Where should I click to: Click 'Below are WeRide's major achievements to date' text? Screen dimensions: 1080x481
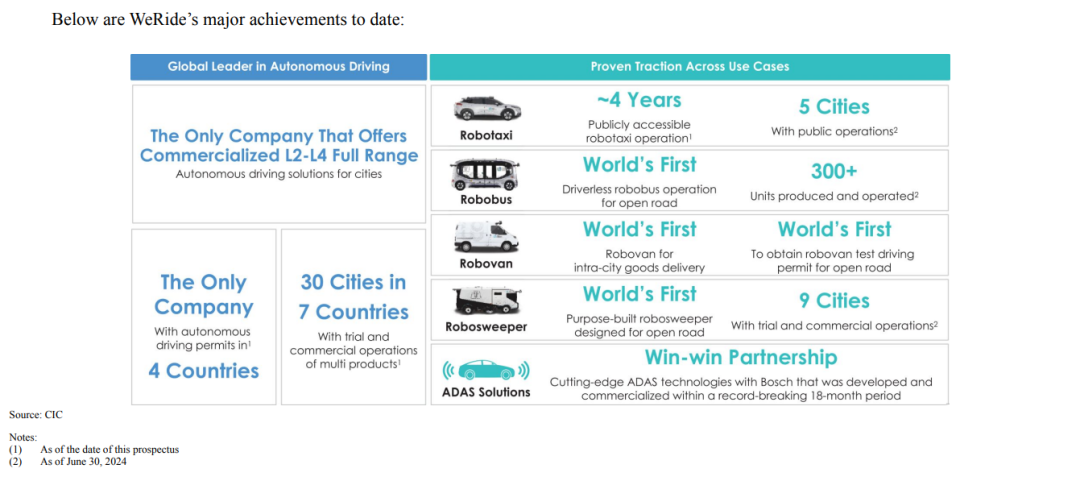point(228,19)
